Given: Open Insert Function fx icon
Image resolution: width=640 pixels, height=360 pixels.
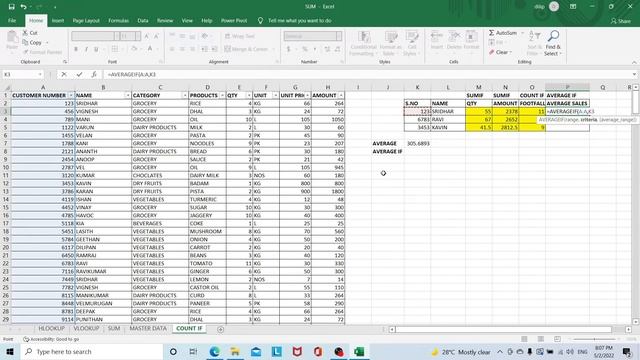Looking at the screenshot, I should pyautogui.click(x=94, y=74).
